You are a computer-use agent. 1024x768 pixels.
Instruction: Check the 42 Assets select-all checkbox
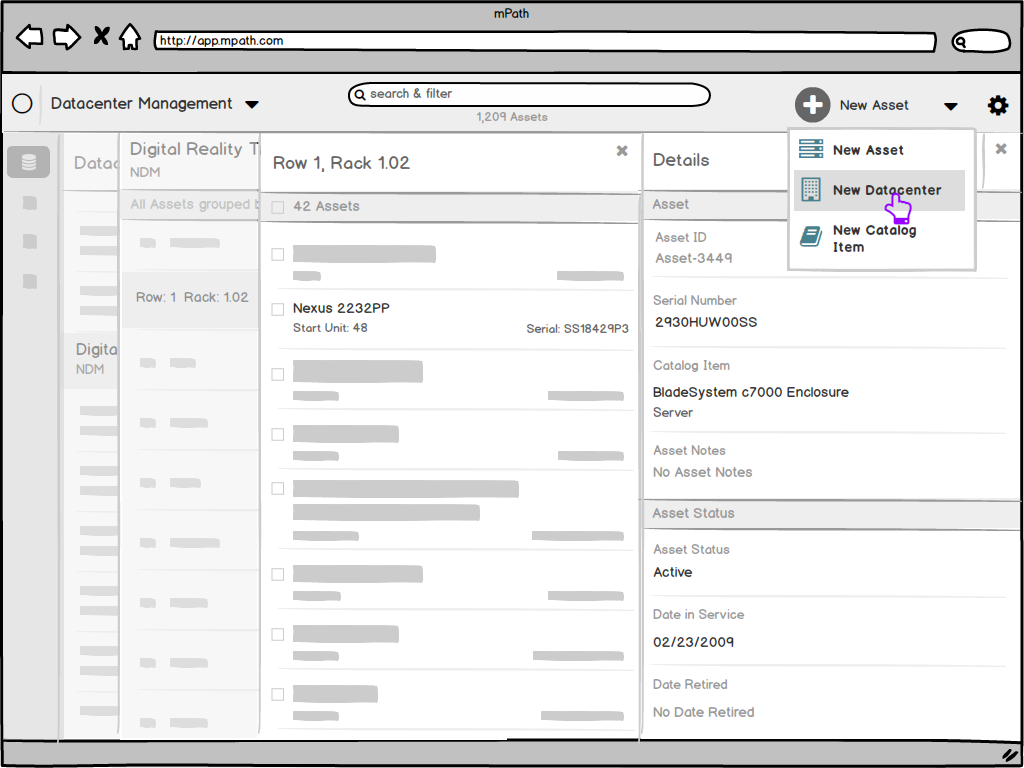tap(277, 206)
